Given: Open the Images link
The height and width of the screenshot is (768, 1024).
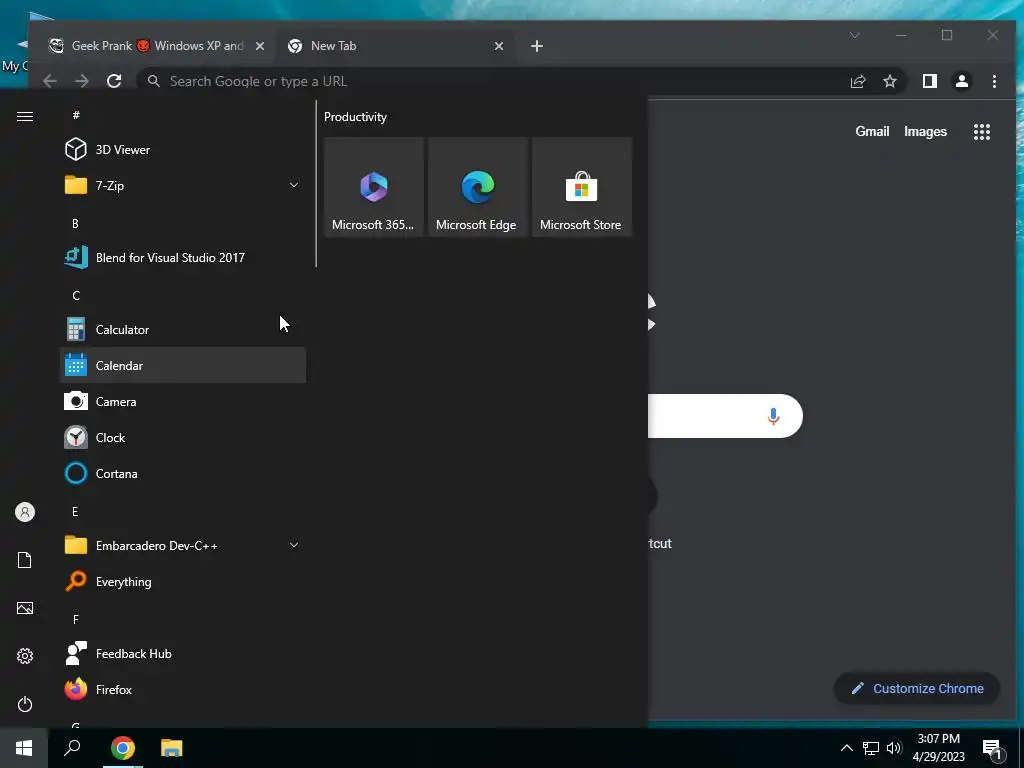Looking at the screenshot, I should tap(925, 131).
